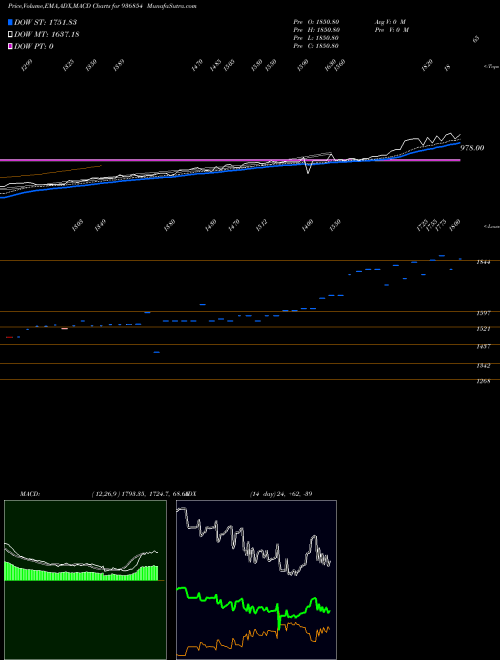The height and width of the screenshot is (660, 500).
Task: Click the ADX '(14 day) 24, +62, -39' text
Action: pos(281,494)
